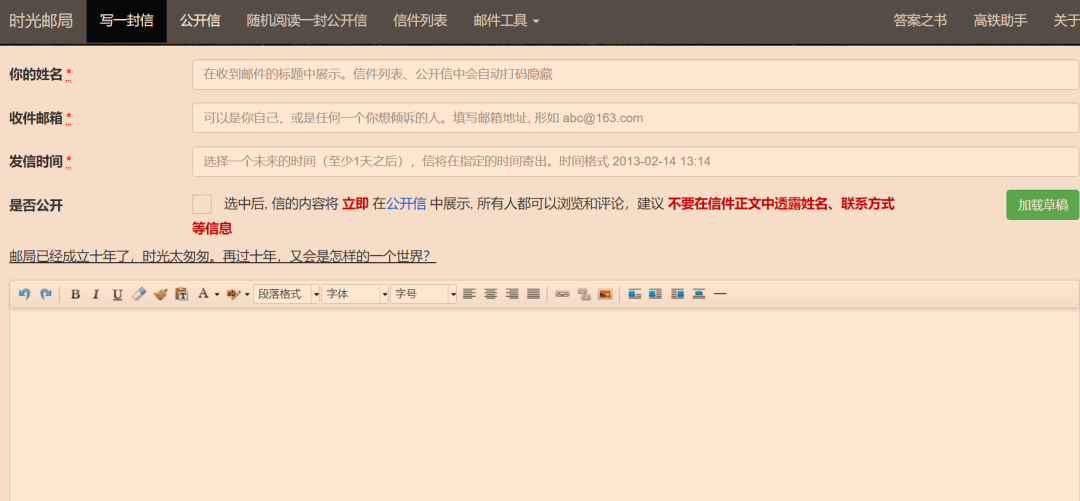The width and height of the screenshot is (1080, 501).
Task: Justify text alignment
Action: [x=533, y=294]
